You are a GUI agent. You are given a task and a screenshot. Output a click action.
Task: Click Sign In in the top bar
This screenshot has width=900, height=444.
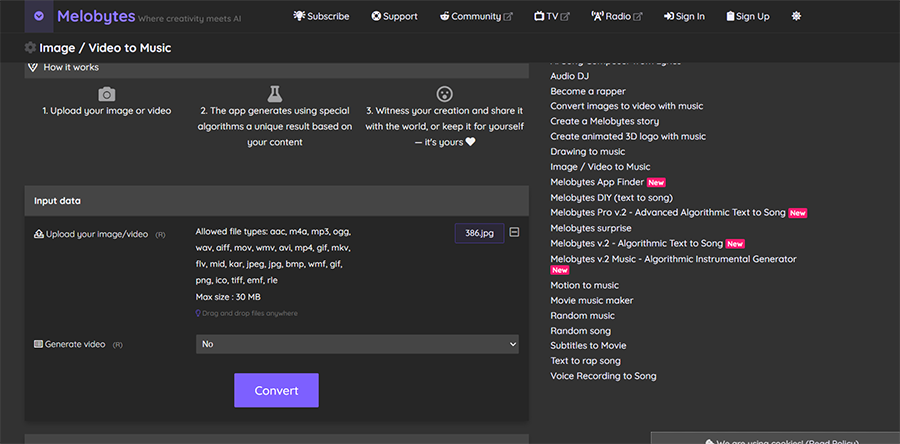[684, 16]
